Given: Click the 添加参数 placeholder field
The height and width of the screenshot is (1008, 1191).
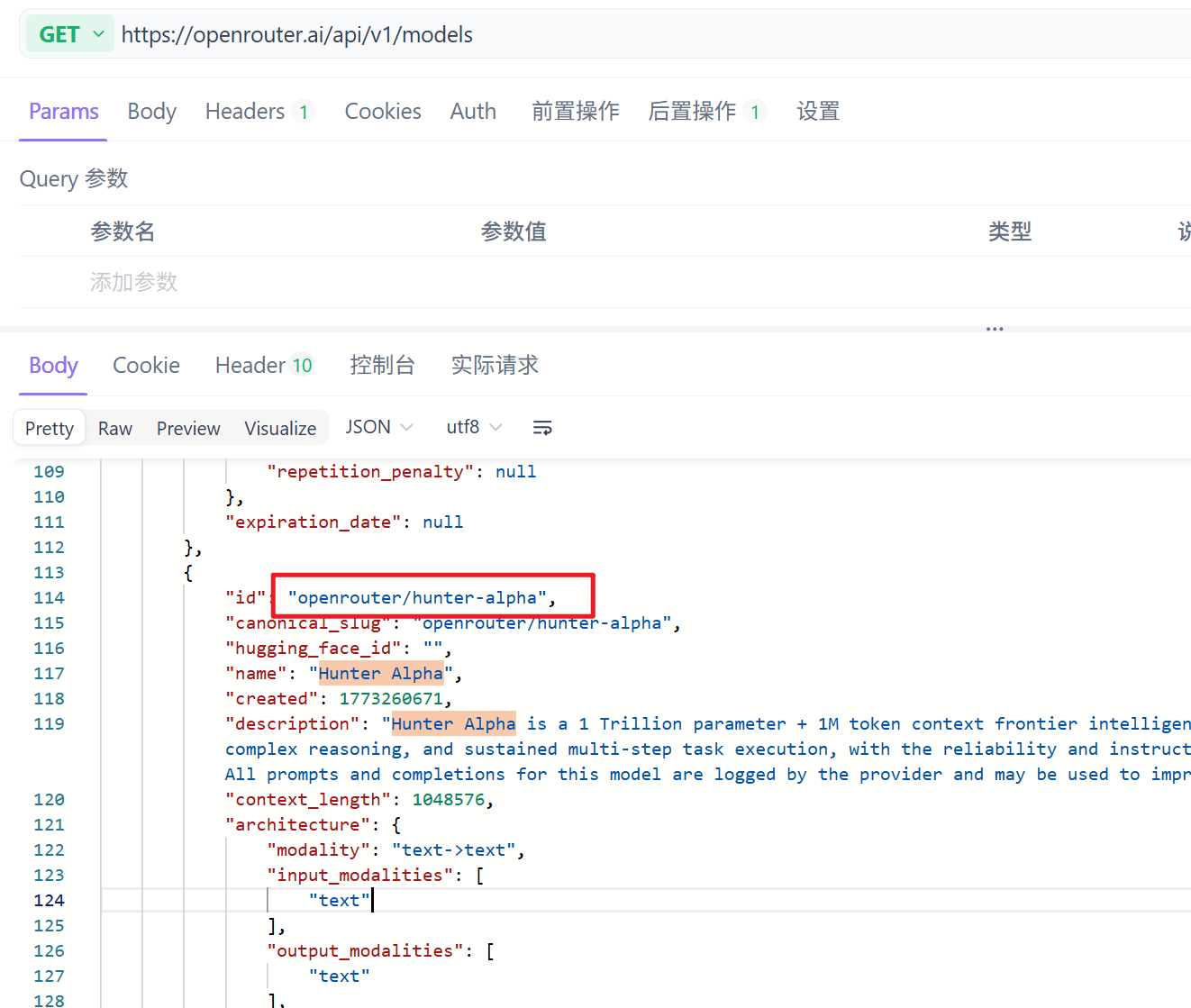Looking at the screenshot, I should [133, 282].
